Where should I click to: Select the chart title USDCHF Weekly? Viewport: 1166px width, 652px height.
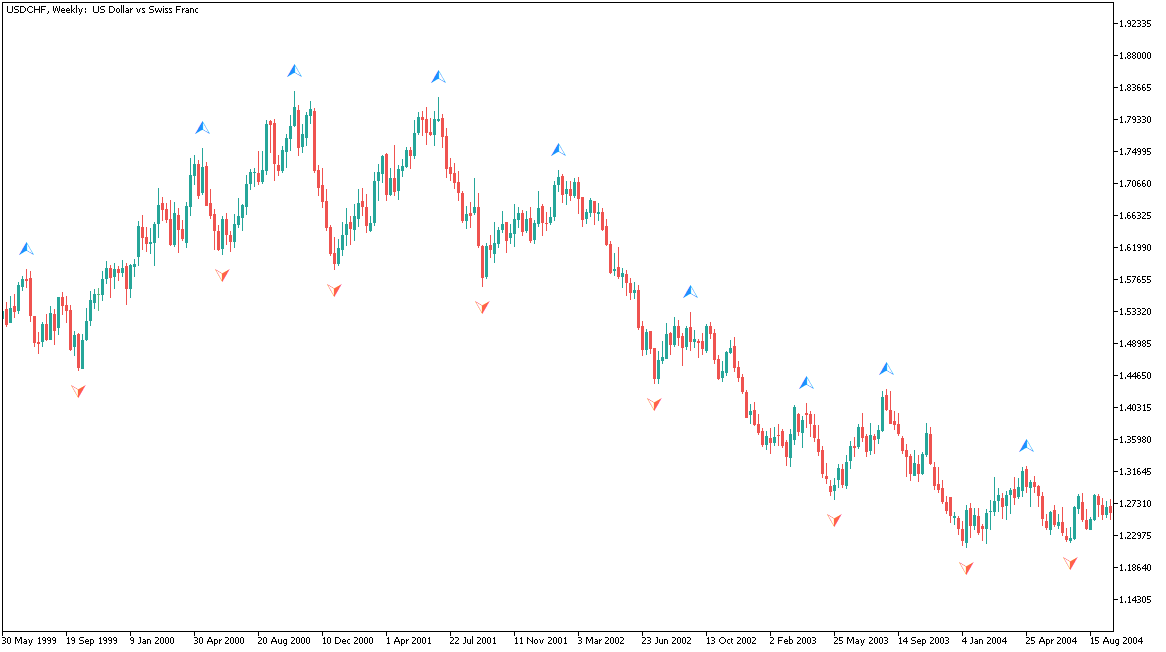[100, 10]
